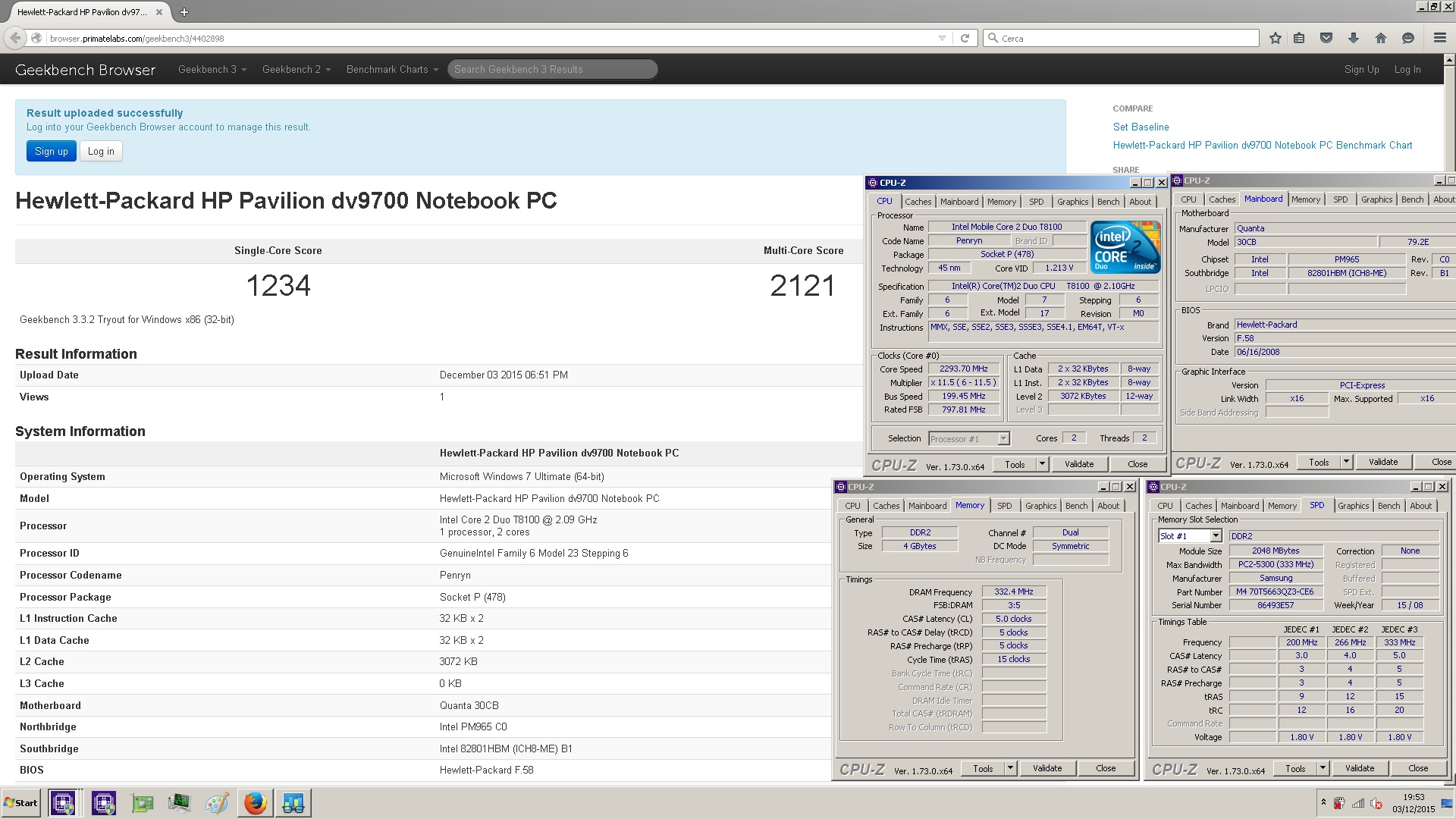1456x819 pixels.
Task: Expand the Geekbench 3 navigation menu
Action: click(212, 69)
